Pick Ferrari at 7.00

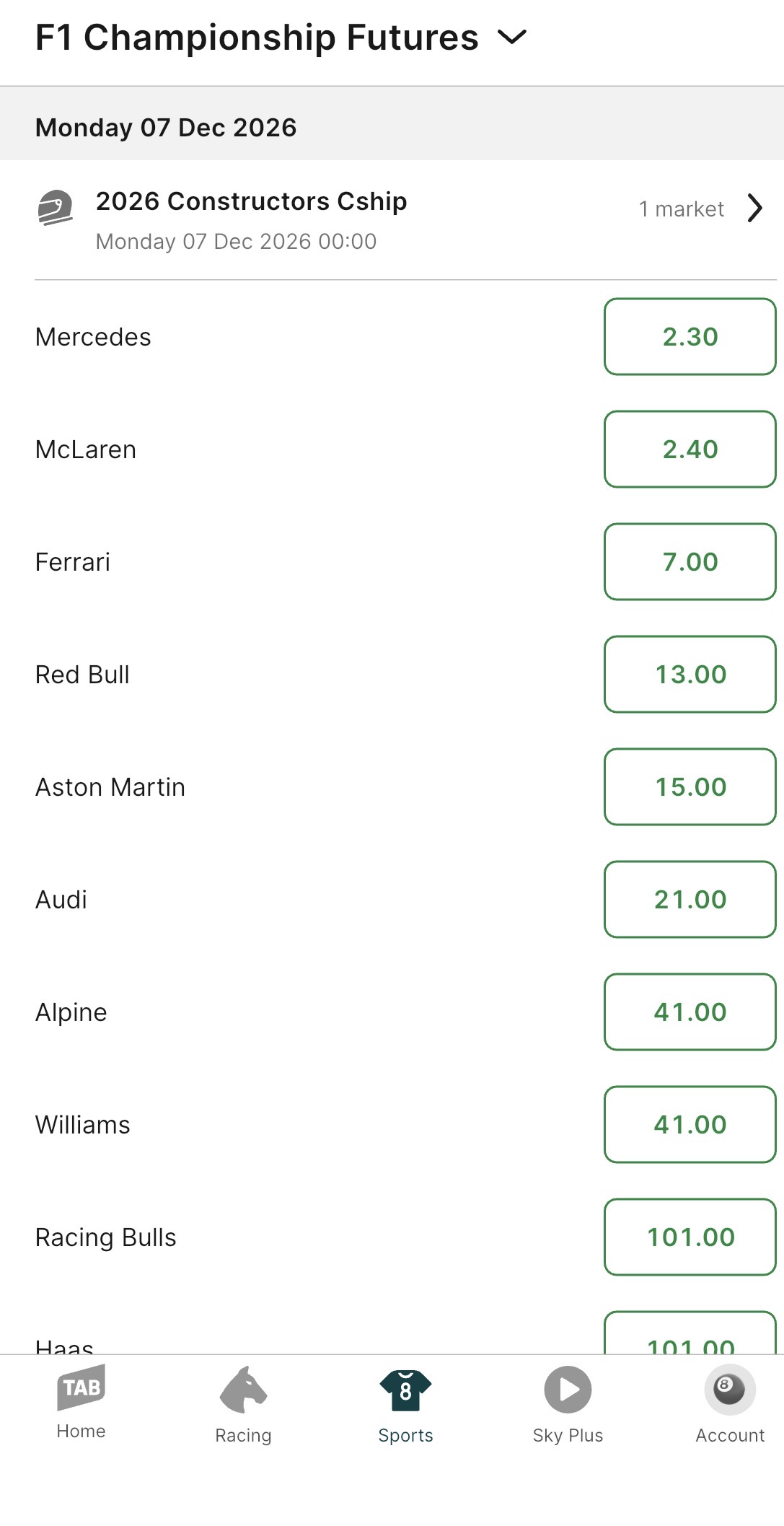coord(690,562)
